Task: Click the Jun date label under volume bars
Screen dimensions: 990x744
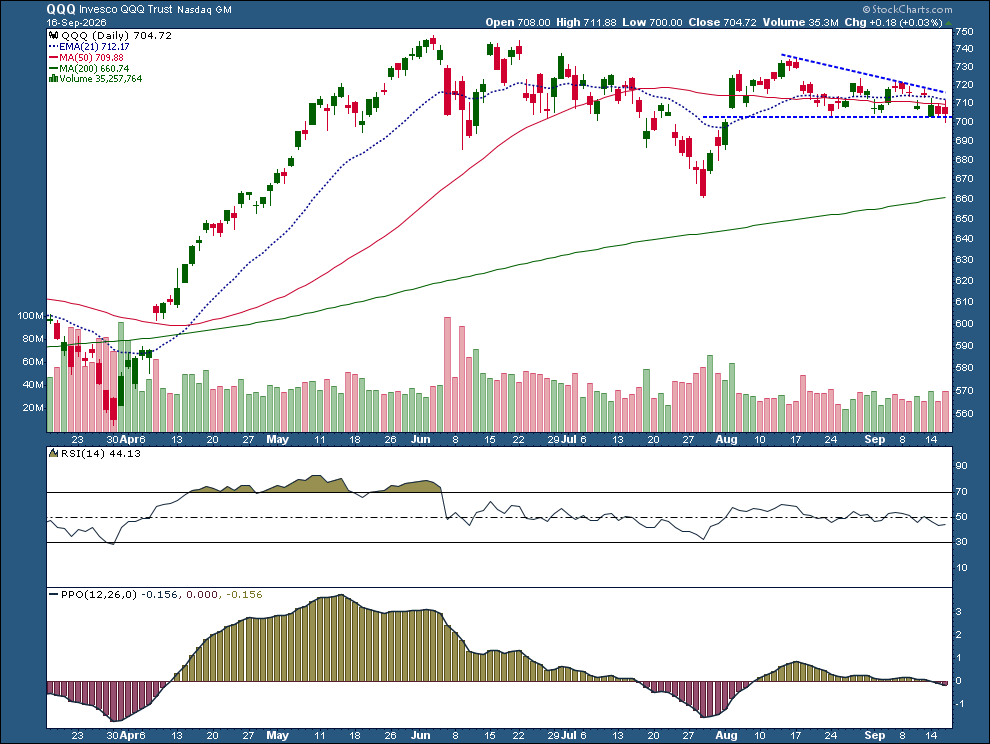Action: click(420, 440)
